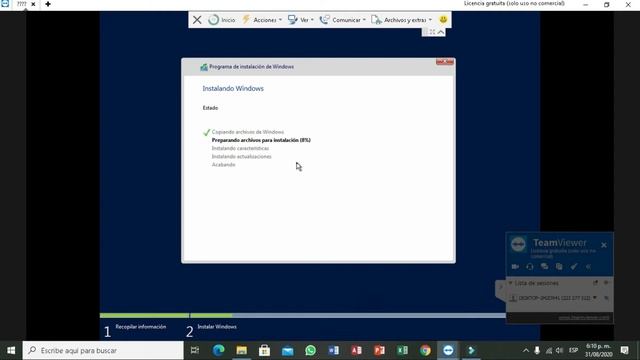
Task: Click the 'Acabando' status line
Action: [223, 164]
